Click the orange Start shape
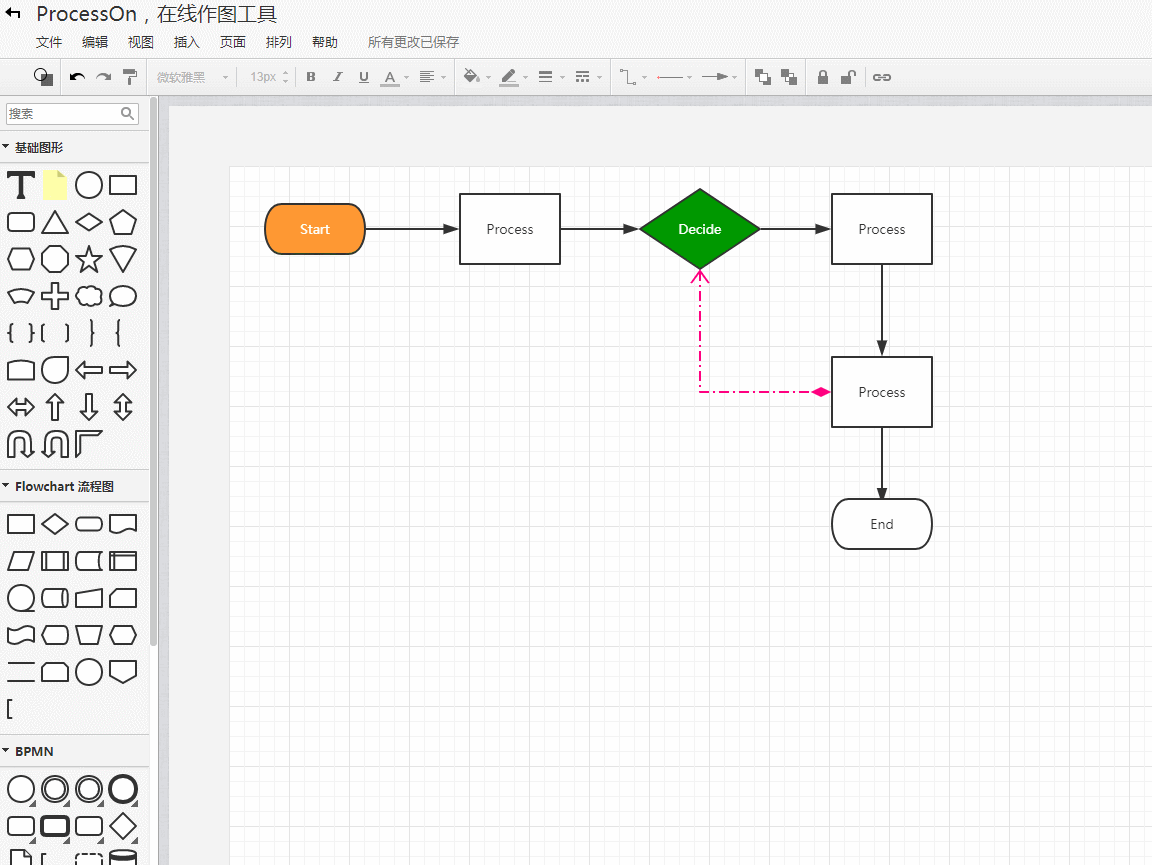 tap(315, 229)
